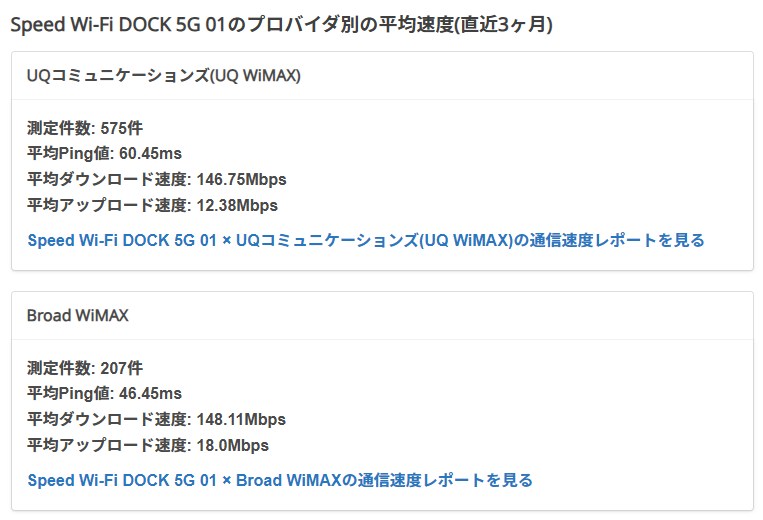Click the 平均アップロード速度 label in Broad WiMAX card
This screenshot has height=520, width=763.
(106, 446)
